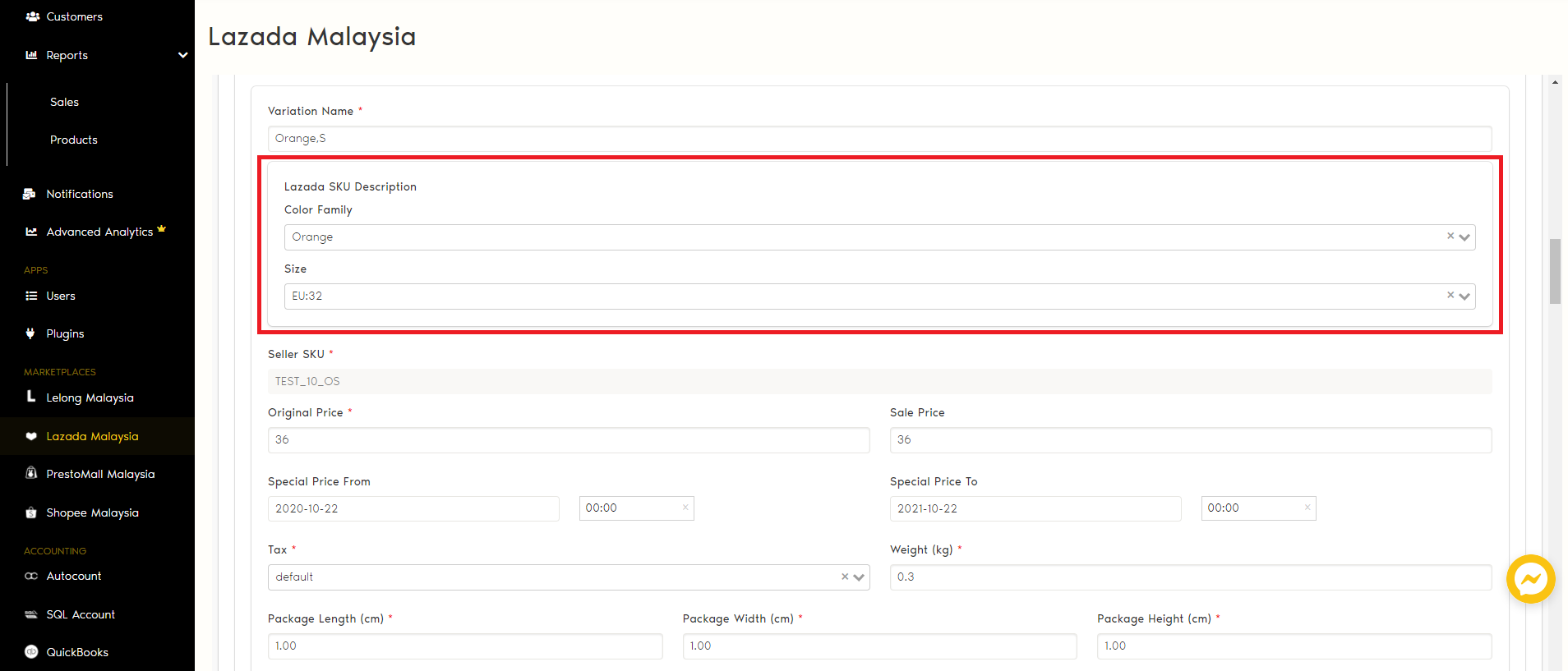The width and height of the screenshot is (1568, 671).
Task: Open Lazada Malaysia marketplace
Action: [x=92, y=436]
